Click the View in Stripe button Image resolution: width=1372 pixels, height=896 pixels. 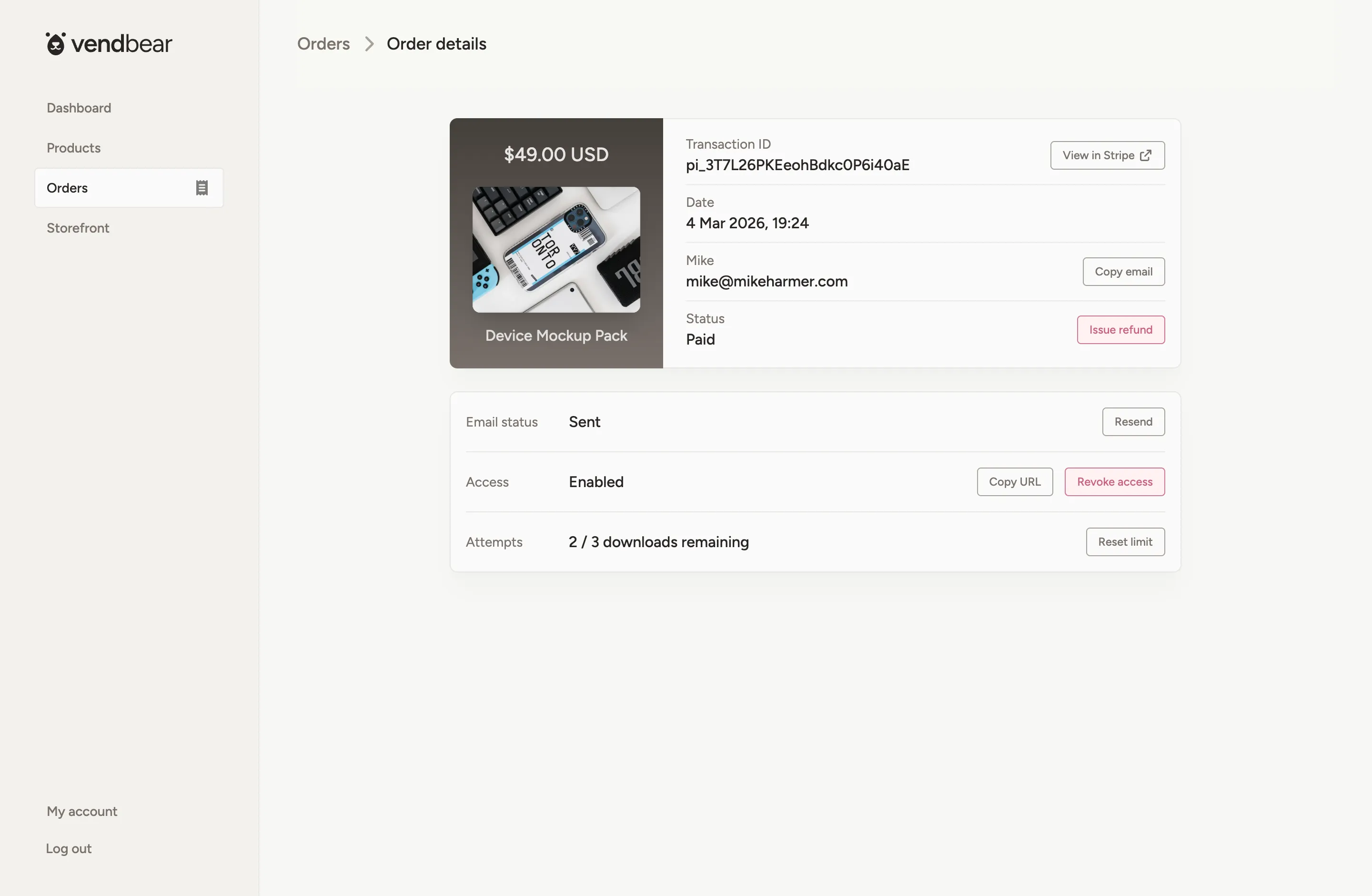click(1107, 155)
